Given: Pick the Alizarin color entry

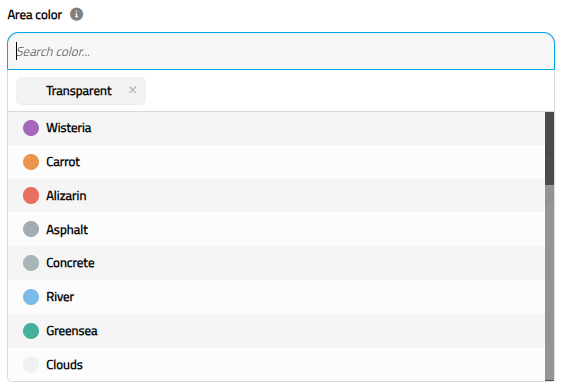Looking at the screenshot, I should point(276,196).
